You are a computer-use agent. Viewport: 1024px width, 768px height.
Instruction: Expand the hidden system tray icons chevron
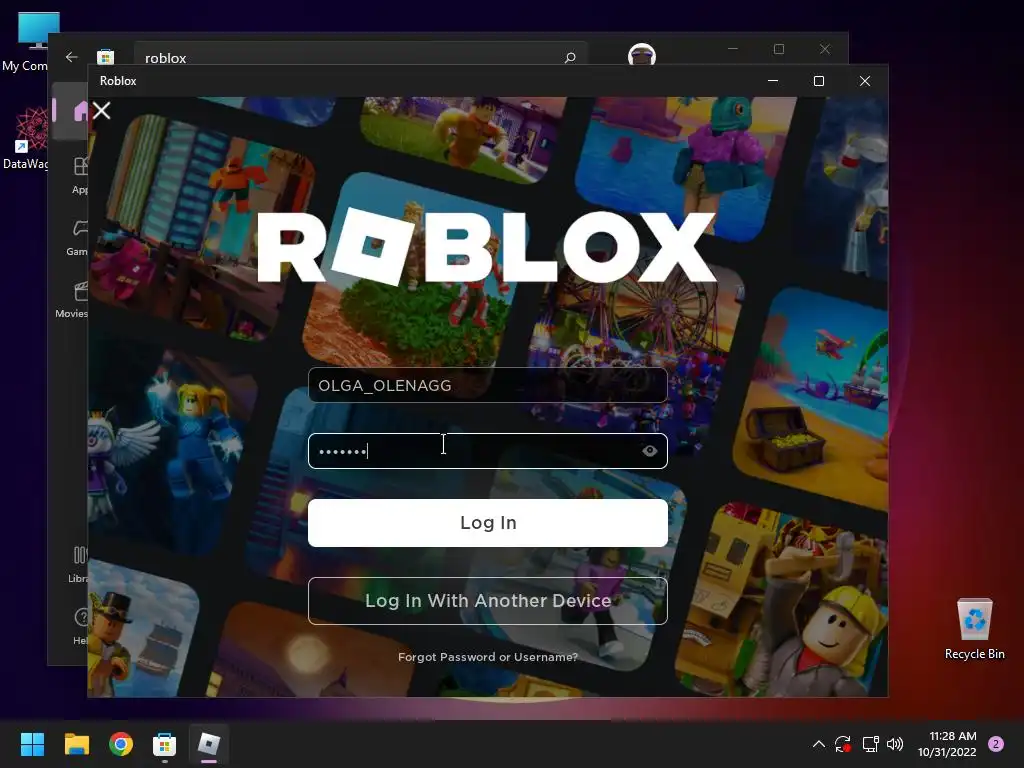tap(818, 744)
